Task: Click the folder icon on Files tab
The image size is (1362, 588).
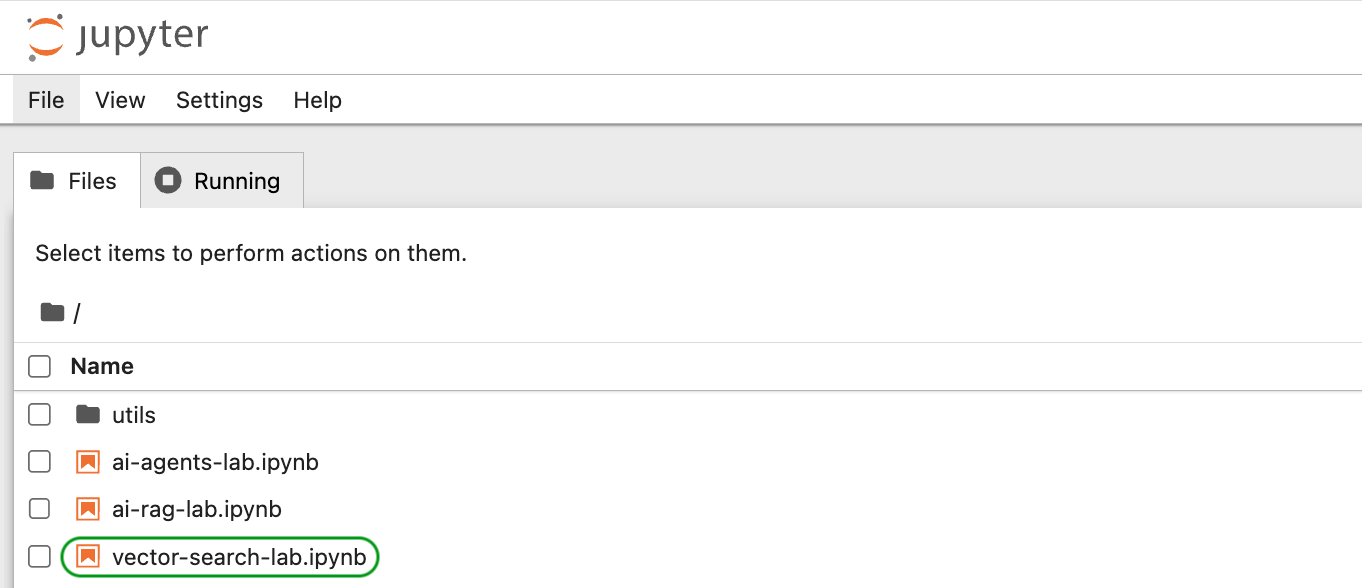Action: (42, 181)
